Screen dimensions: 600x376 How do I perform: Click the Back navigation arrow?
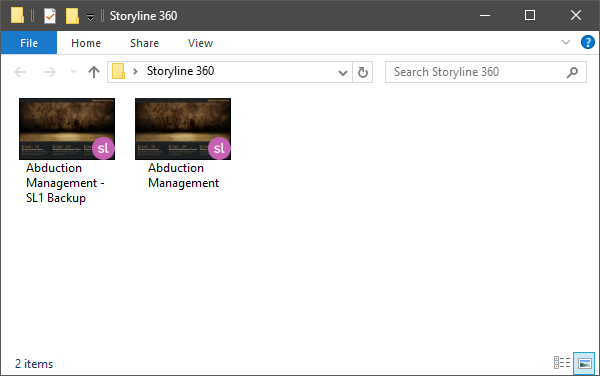tap(20, 72)
